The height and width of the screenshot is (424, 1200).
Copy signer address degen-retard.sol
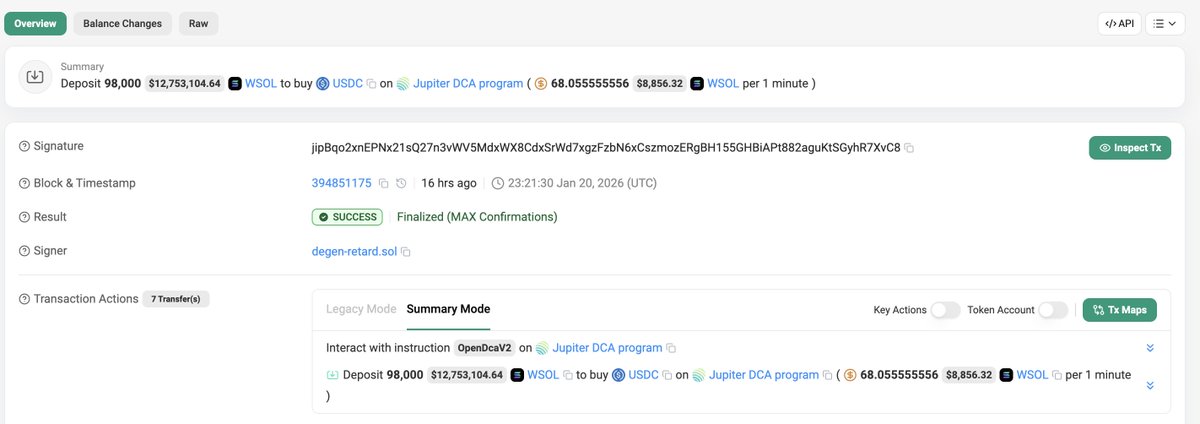[x=406, y=252]
